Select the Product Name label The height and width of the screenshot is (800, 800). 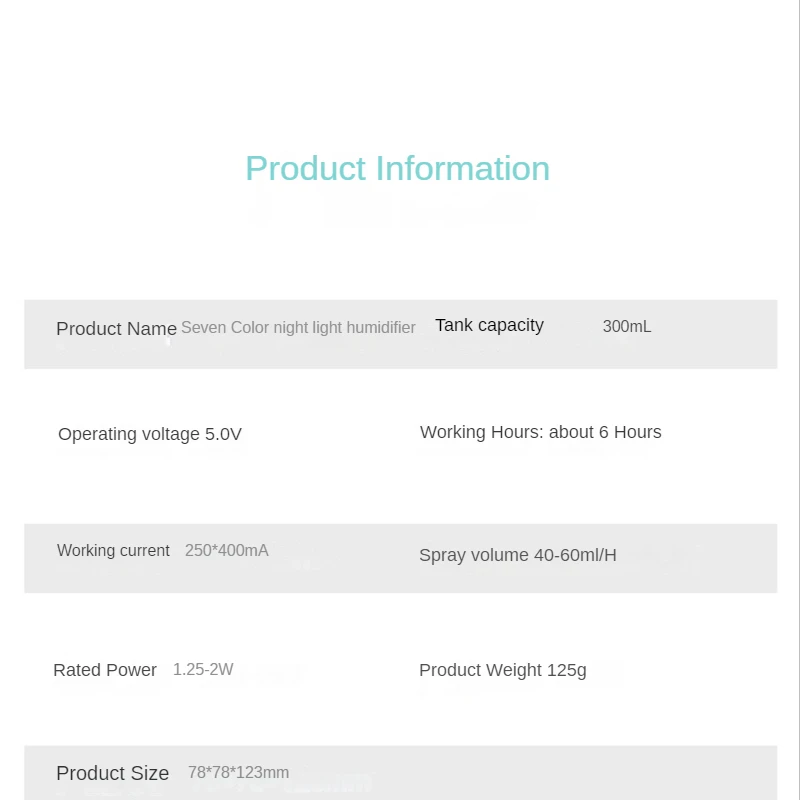(x=116, y=329)
